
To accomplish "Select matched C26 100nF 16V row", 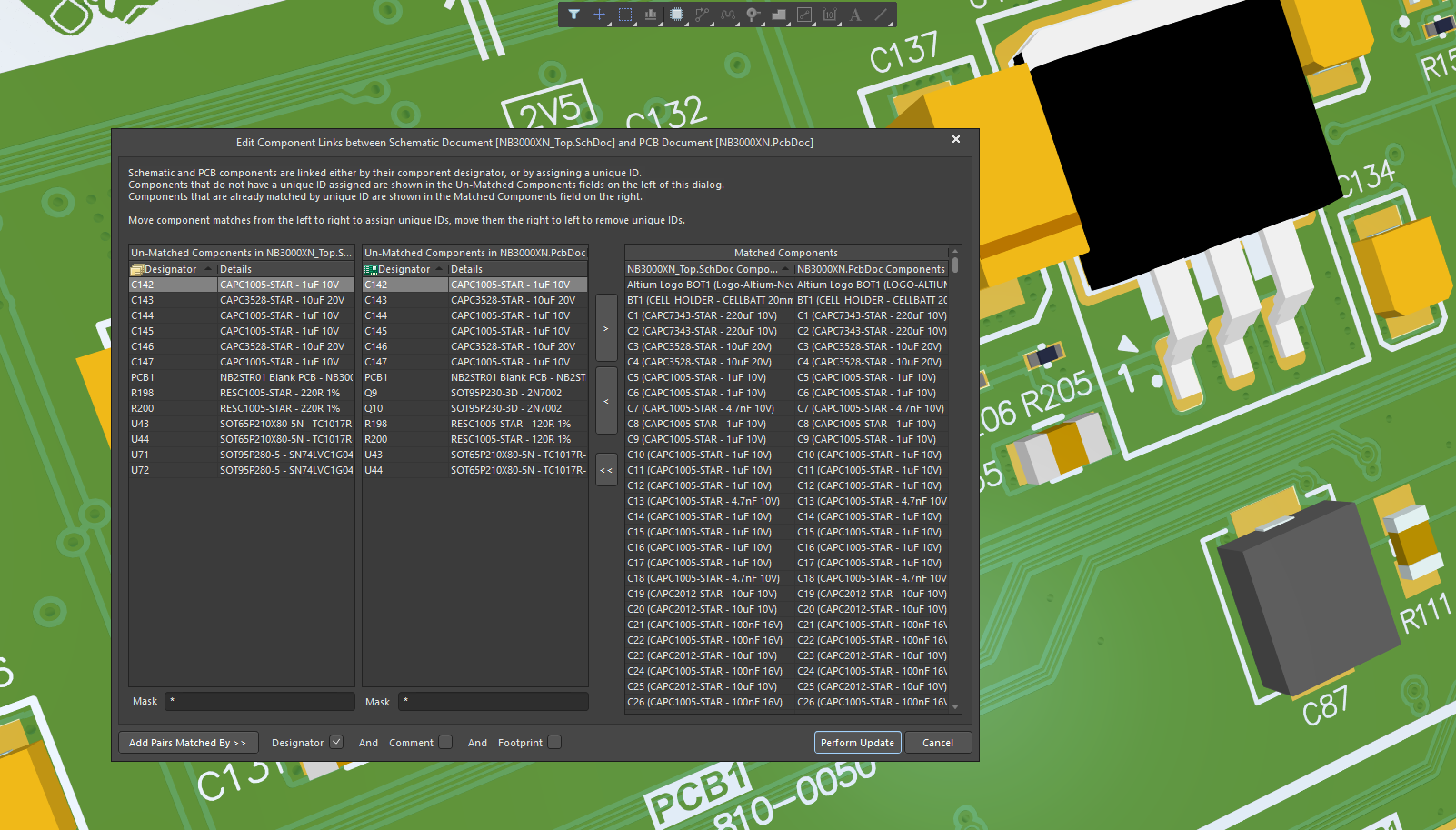I will (x=786, y=702).
